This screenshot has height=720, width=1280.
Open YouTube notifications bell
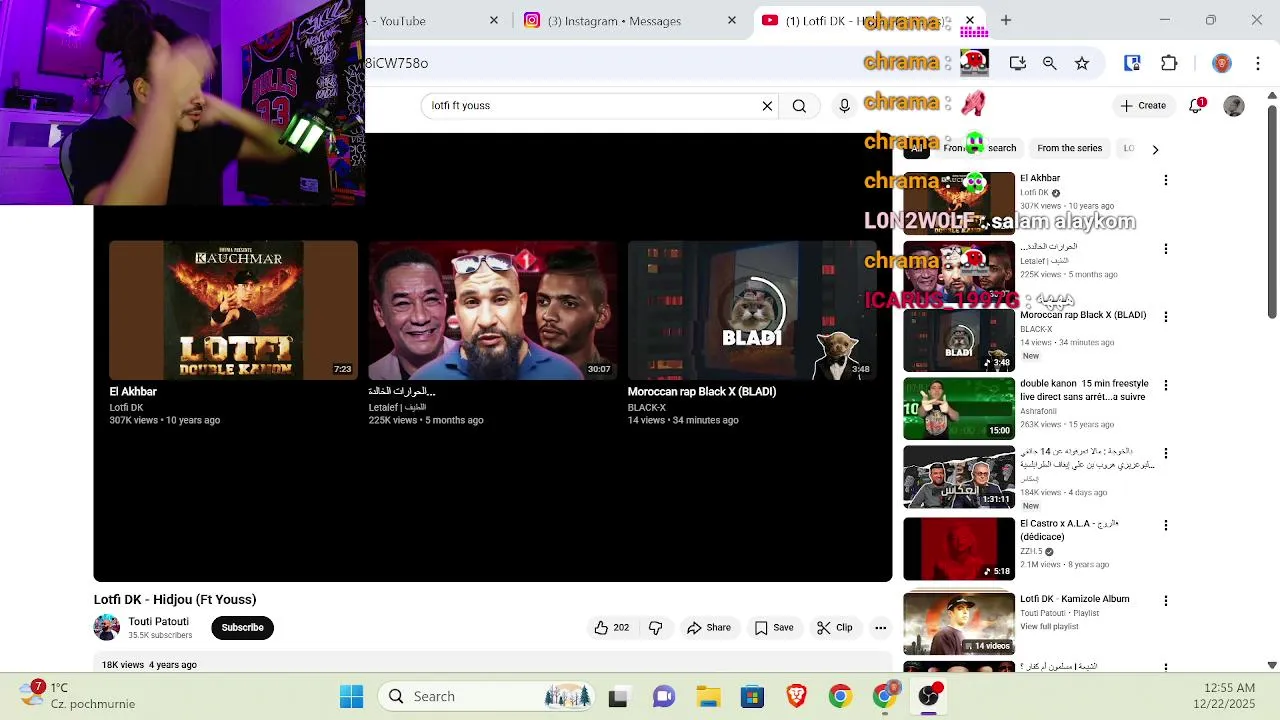click(x=1196, y=106)
